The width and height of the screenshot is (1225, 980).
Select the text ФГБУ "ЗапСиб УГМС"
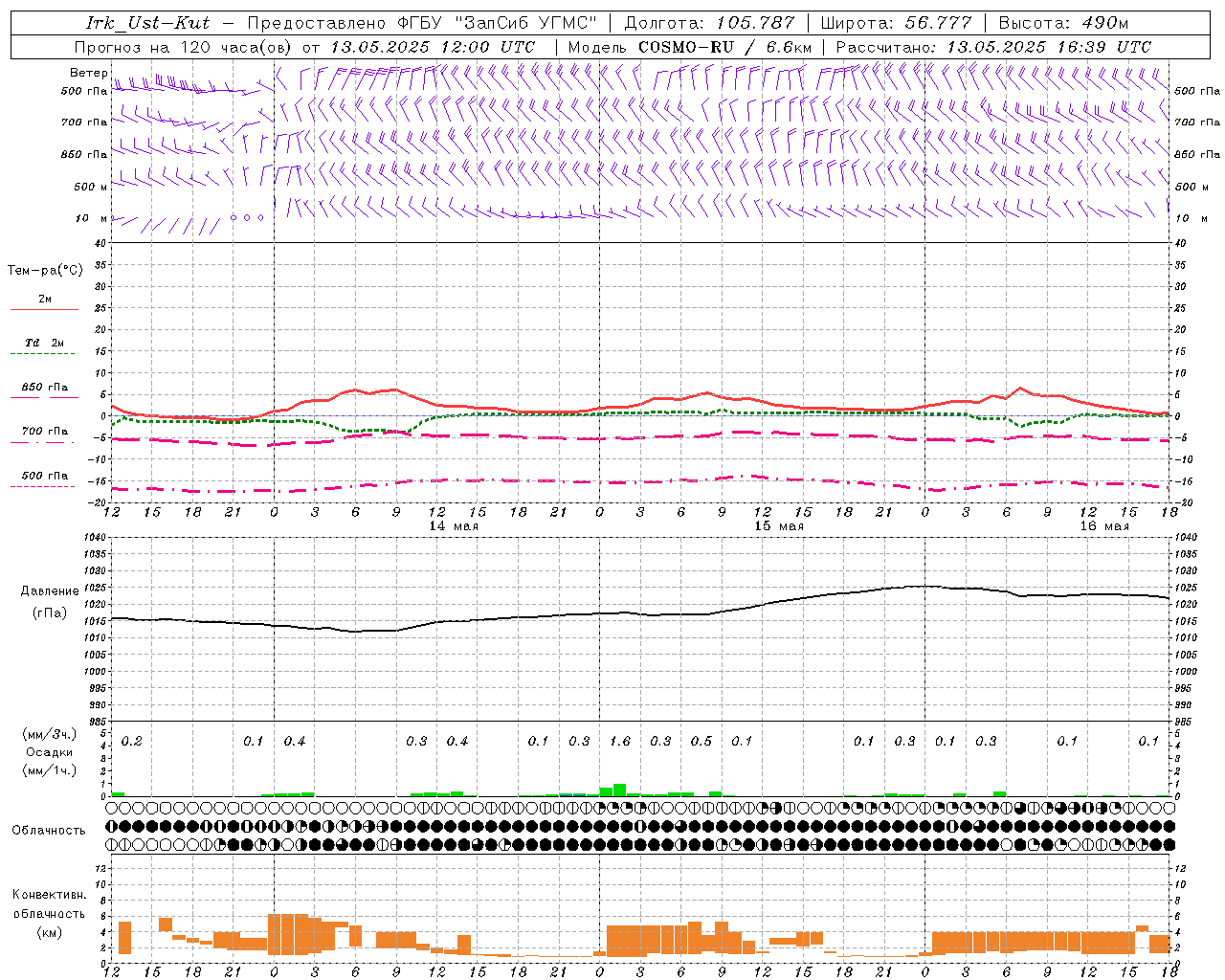coord(498,23)
